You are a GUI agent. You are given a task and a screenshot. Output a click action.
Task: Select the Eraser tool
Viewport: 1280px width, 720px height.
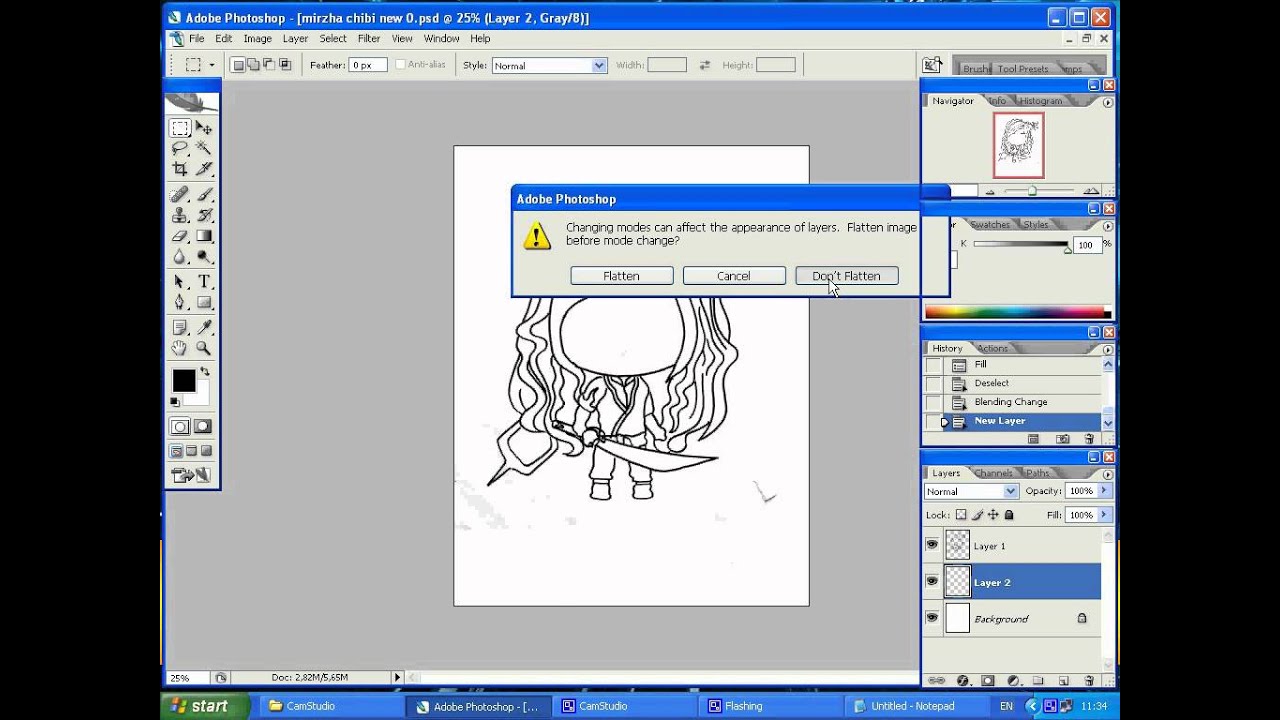180,236
